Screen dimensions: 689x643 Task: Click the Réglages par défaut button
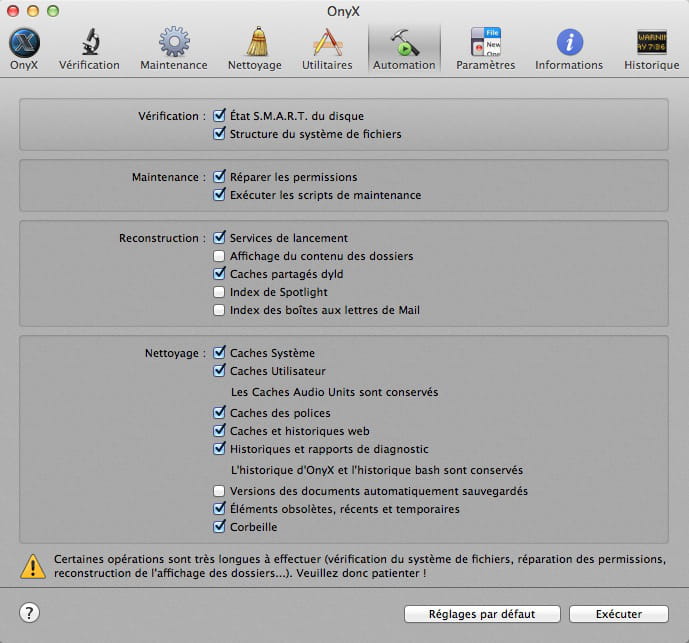pos(482,614)
